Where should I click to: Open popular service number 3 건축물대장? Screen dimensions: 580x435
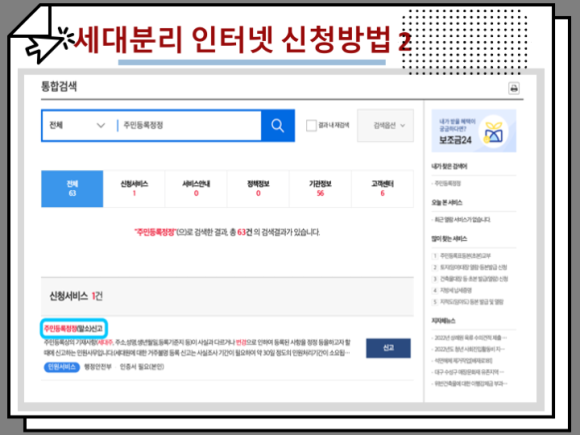[474, 279]
